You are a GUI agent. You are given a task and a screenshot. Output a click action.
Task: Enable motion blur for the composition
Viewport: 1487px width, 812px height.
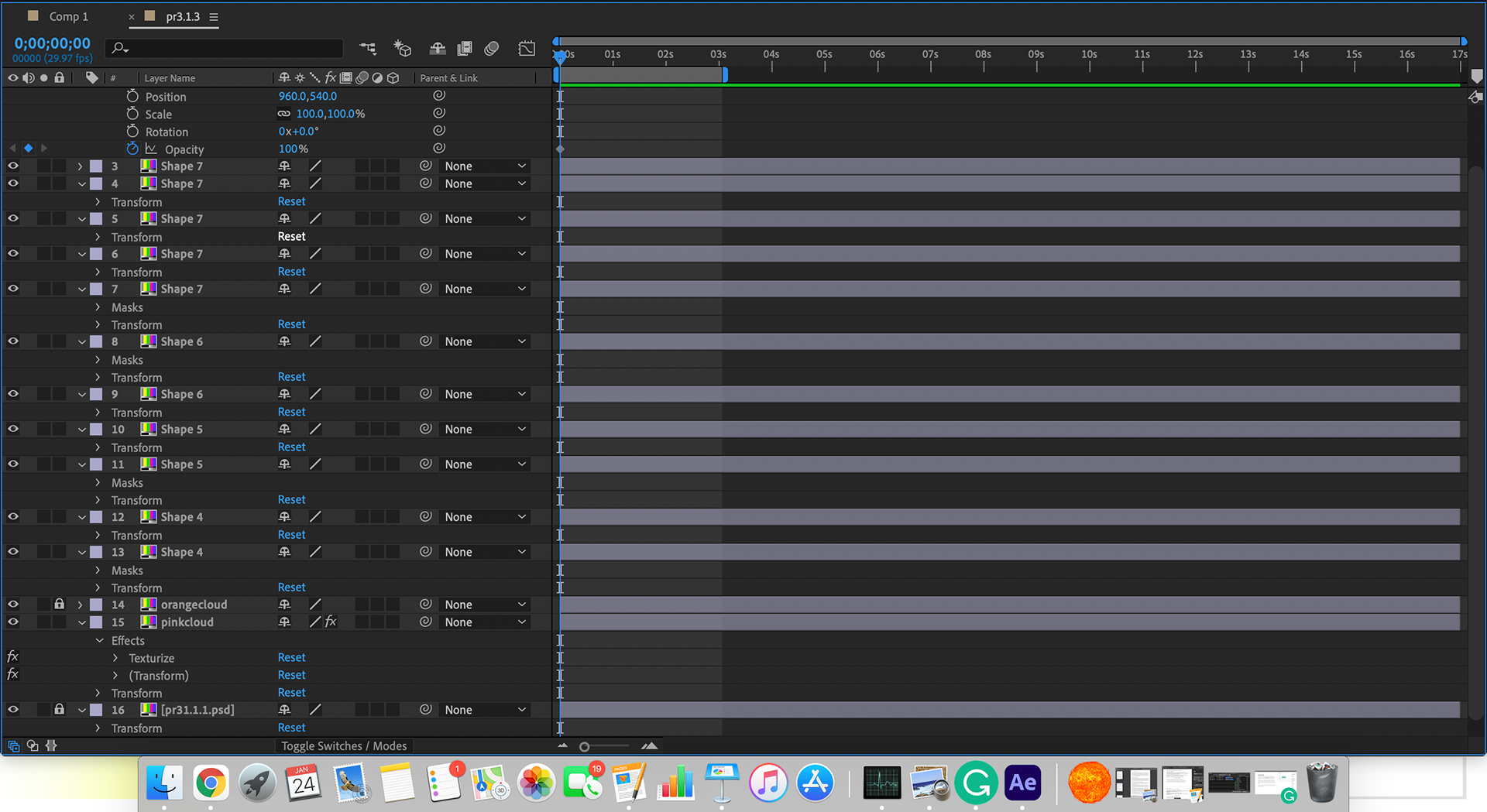tap(491, 48)
